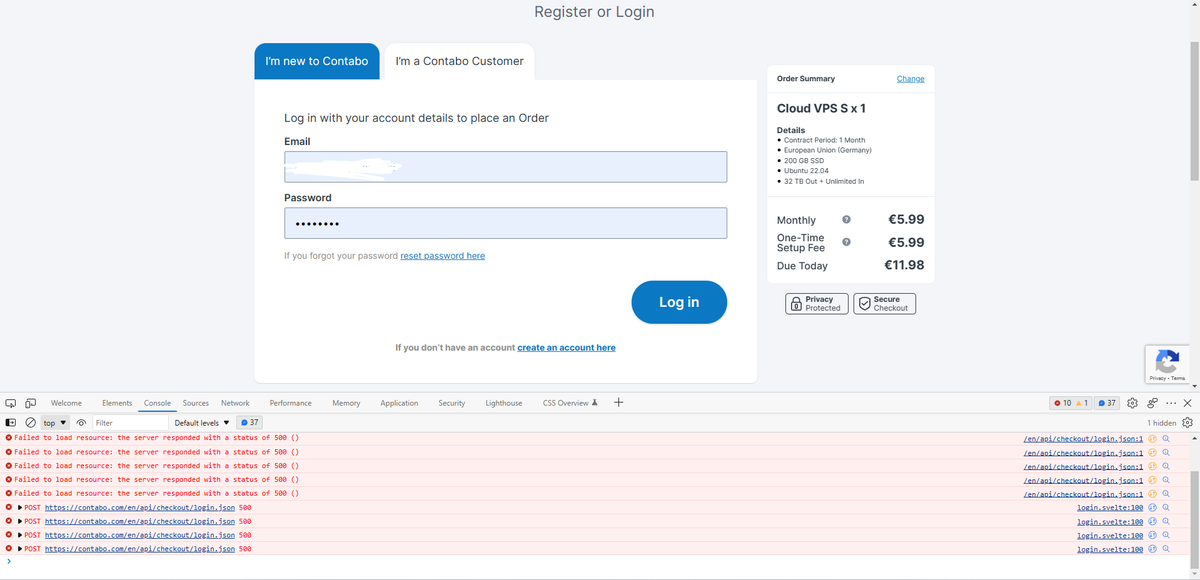This screenshot has height=580, width=1200.
Task: Switch to the Welcome tab in DevTools
Action: 66,403
